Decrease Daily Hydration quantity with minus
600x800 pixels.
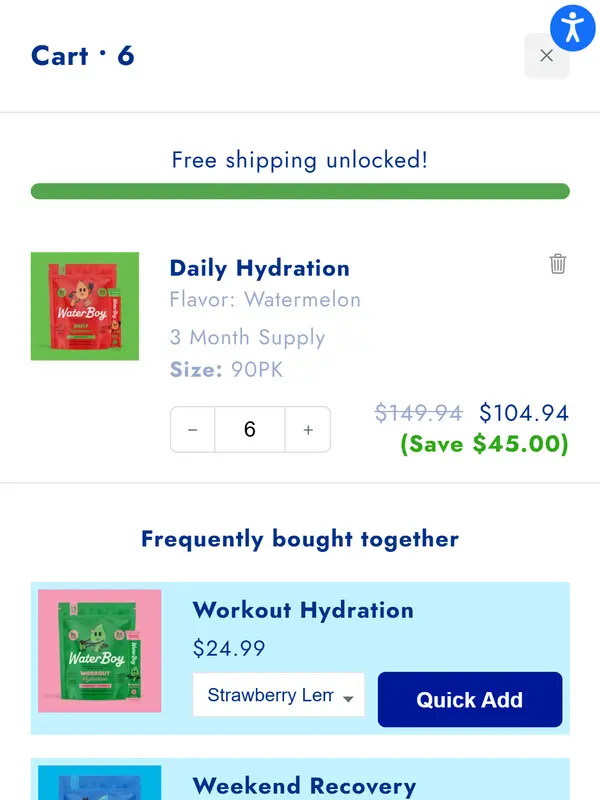(193, 430)
